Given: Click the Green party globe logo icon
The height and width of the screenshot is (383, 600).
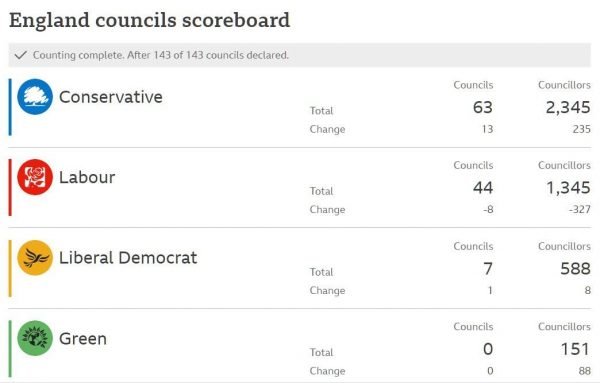Looking at the screenshot, I should coord(35,338).
